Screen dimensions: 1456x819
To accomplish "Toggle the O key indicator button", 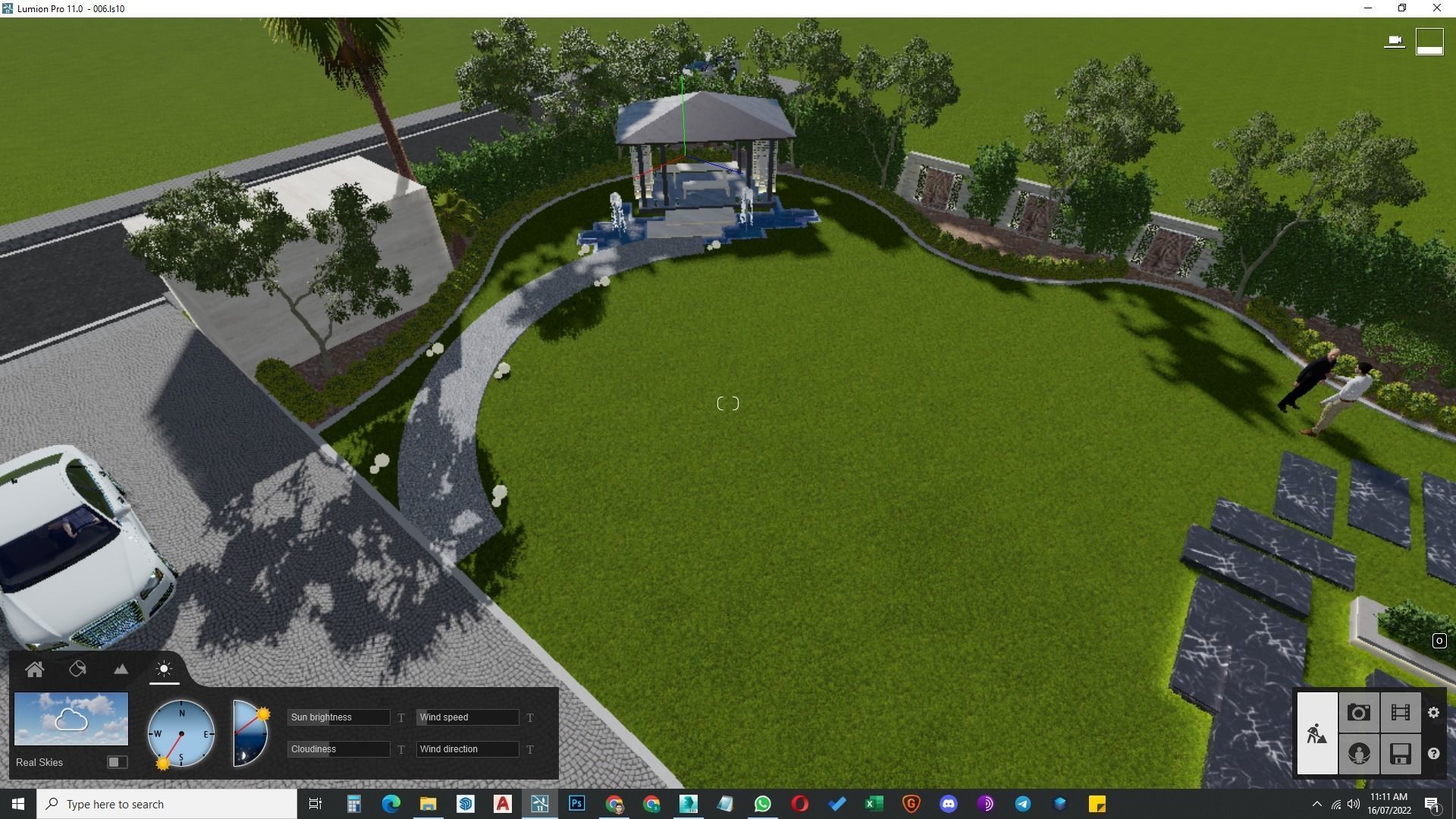I will [1439, 642].
